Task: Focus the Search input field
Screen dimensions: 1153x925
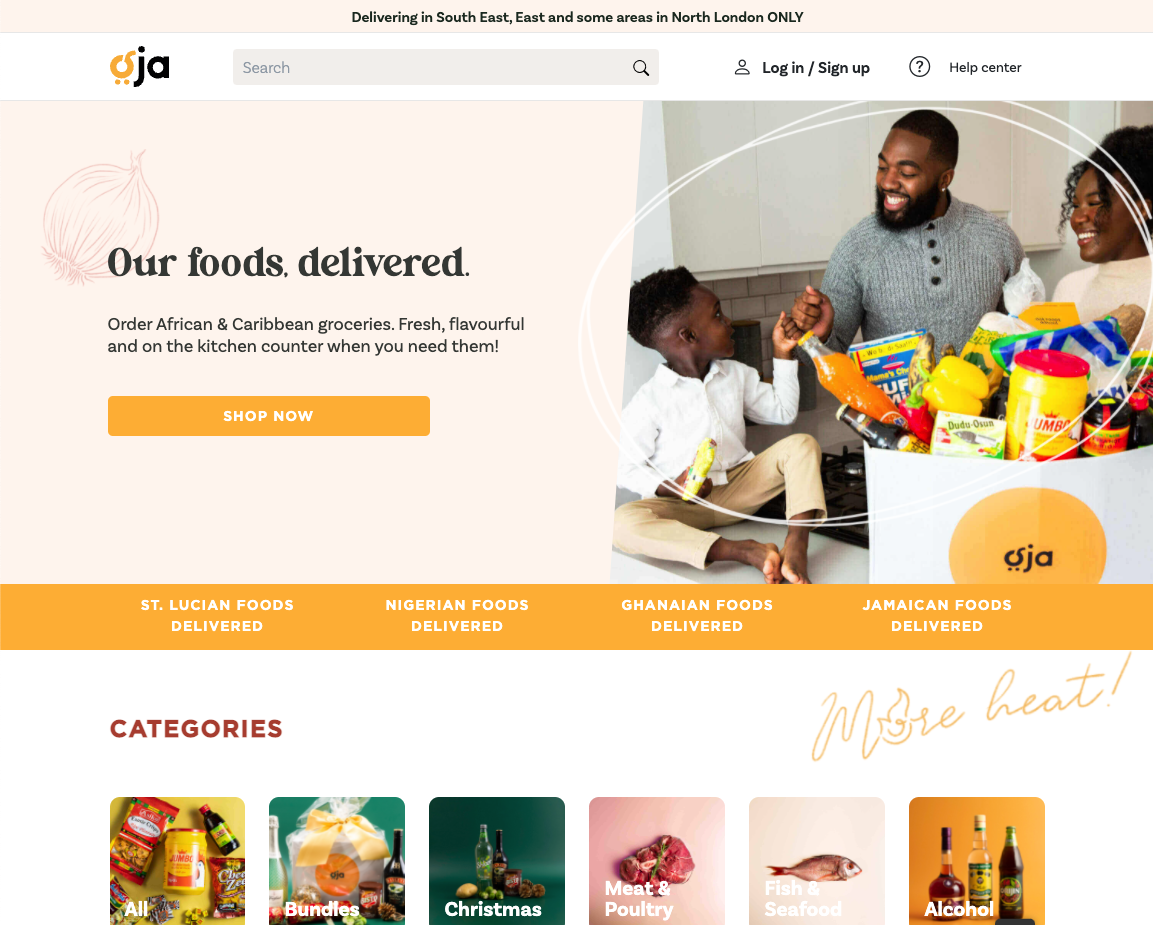Action: [446, 68]
